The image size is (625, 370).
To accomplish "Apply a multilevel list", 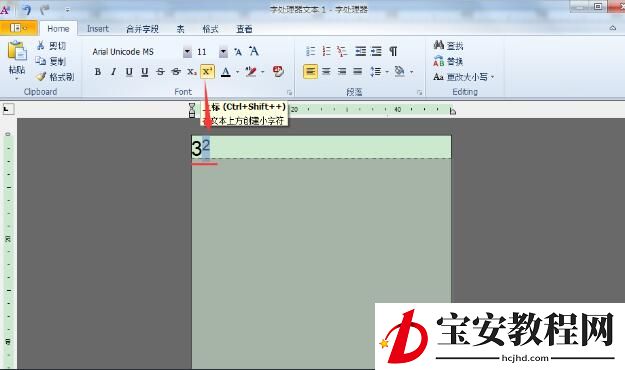I will pos(342,51).
